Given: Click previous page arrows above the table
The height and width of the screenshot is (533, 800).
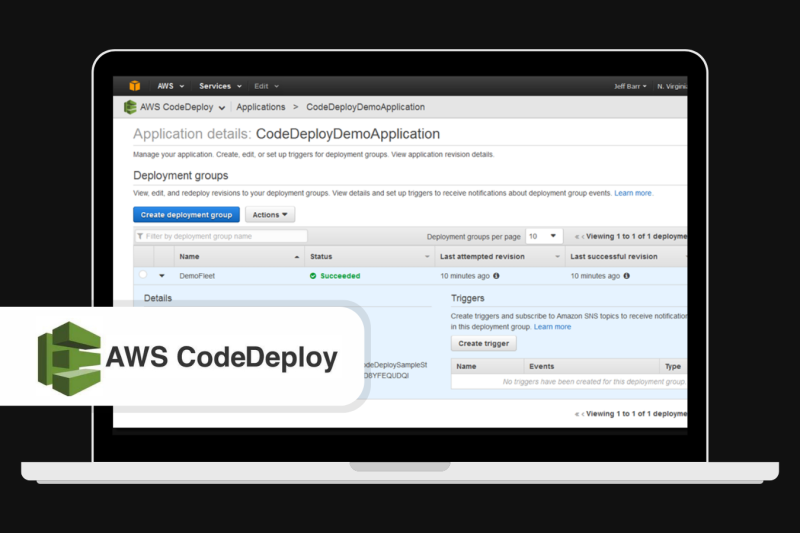Looking at the screenshot, I should pyautogui.click(x=579, y=237).
